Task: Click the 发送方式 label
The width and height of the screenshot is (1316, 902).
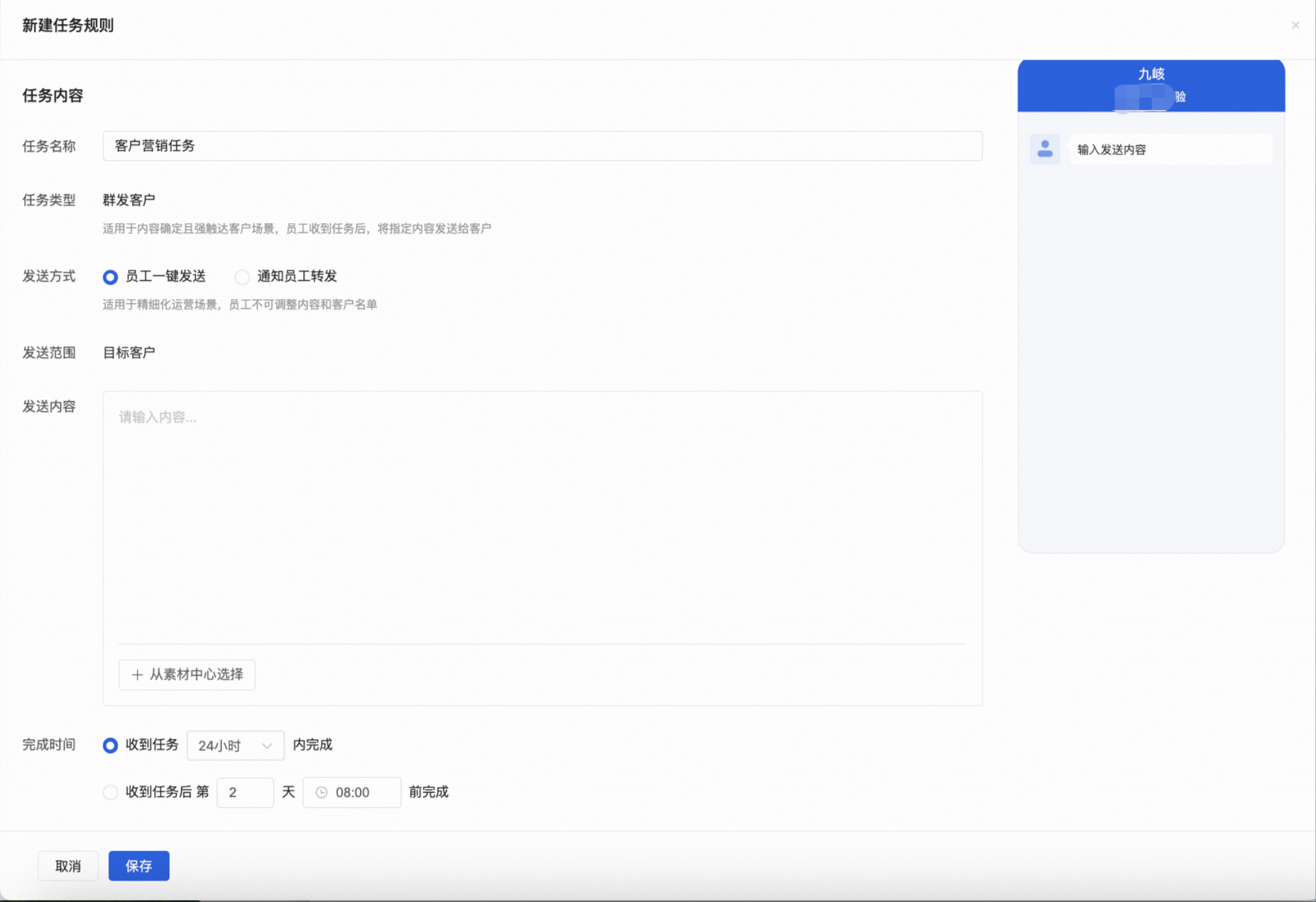Action: [49, 276]
